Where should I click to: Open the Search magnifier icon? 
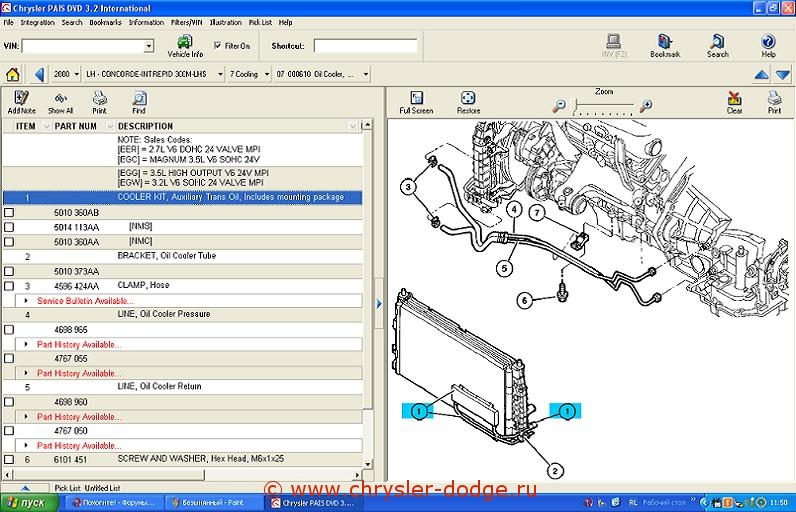[717, 46]
